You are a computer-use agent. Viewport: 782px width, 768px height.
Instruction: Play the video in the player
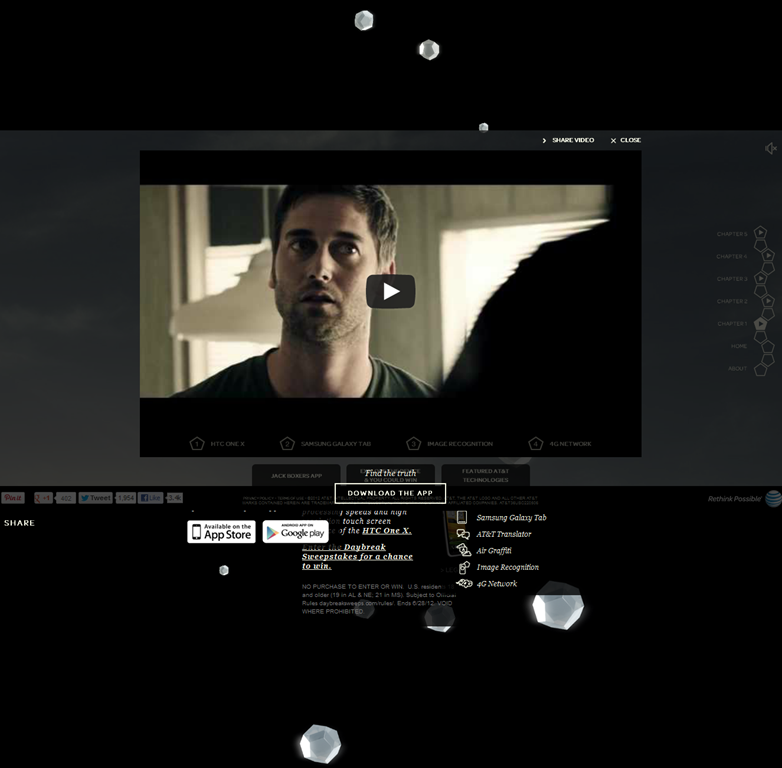391,291
